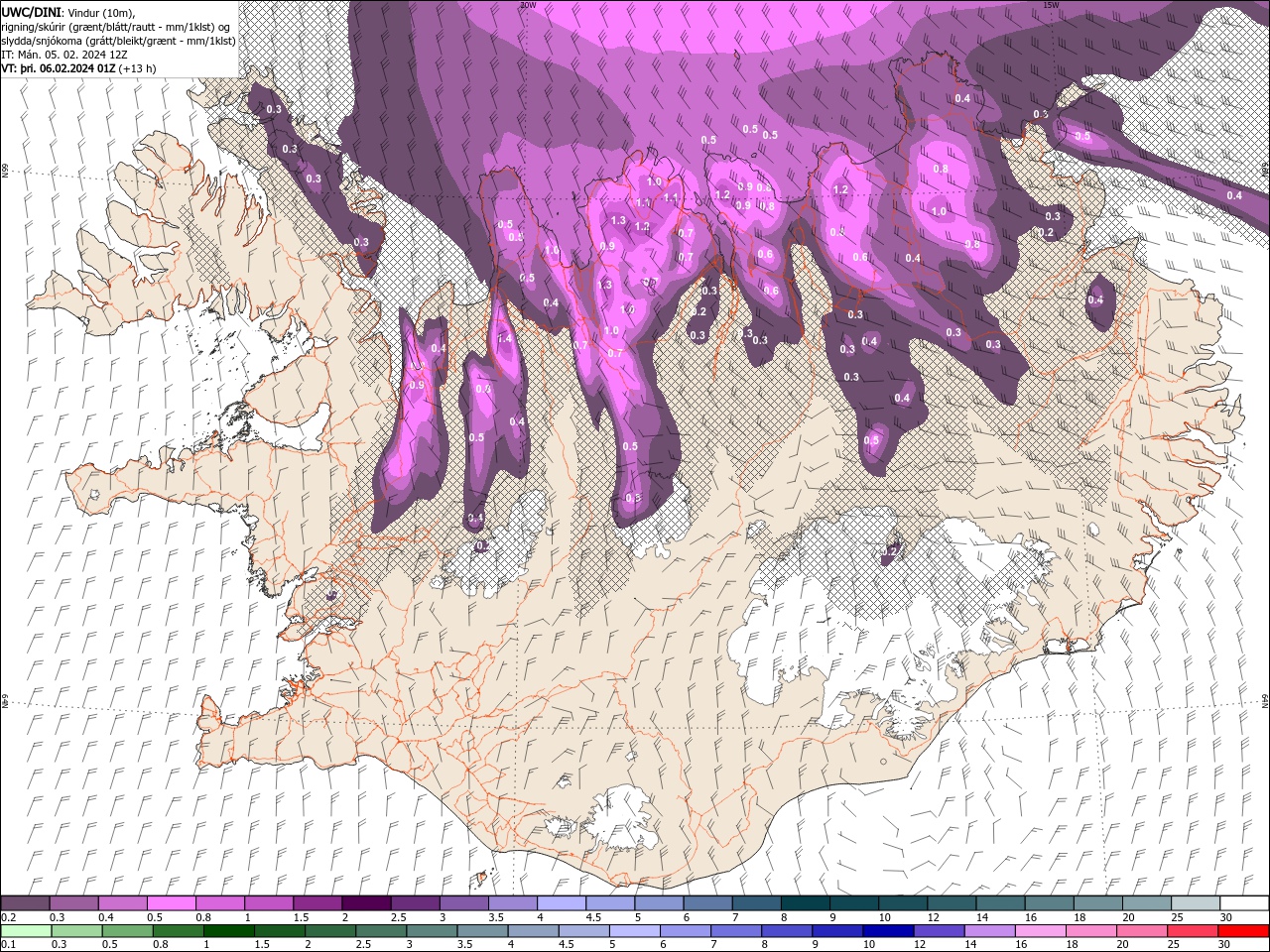This screenshot has height=952, width=1270.
Task: Pick the dark teal top-row swatch starting at 8
Action: pos(805,903)
